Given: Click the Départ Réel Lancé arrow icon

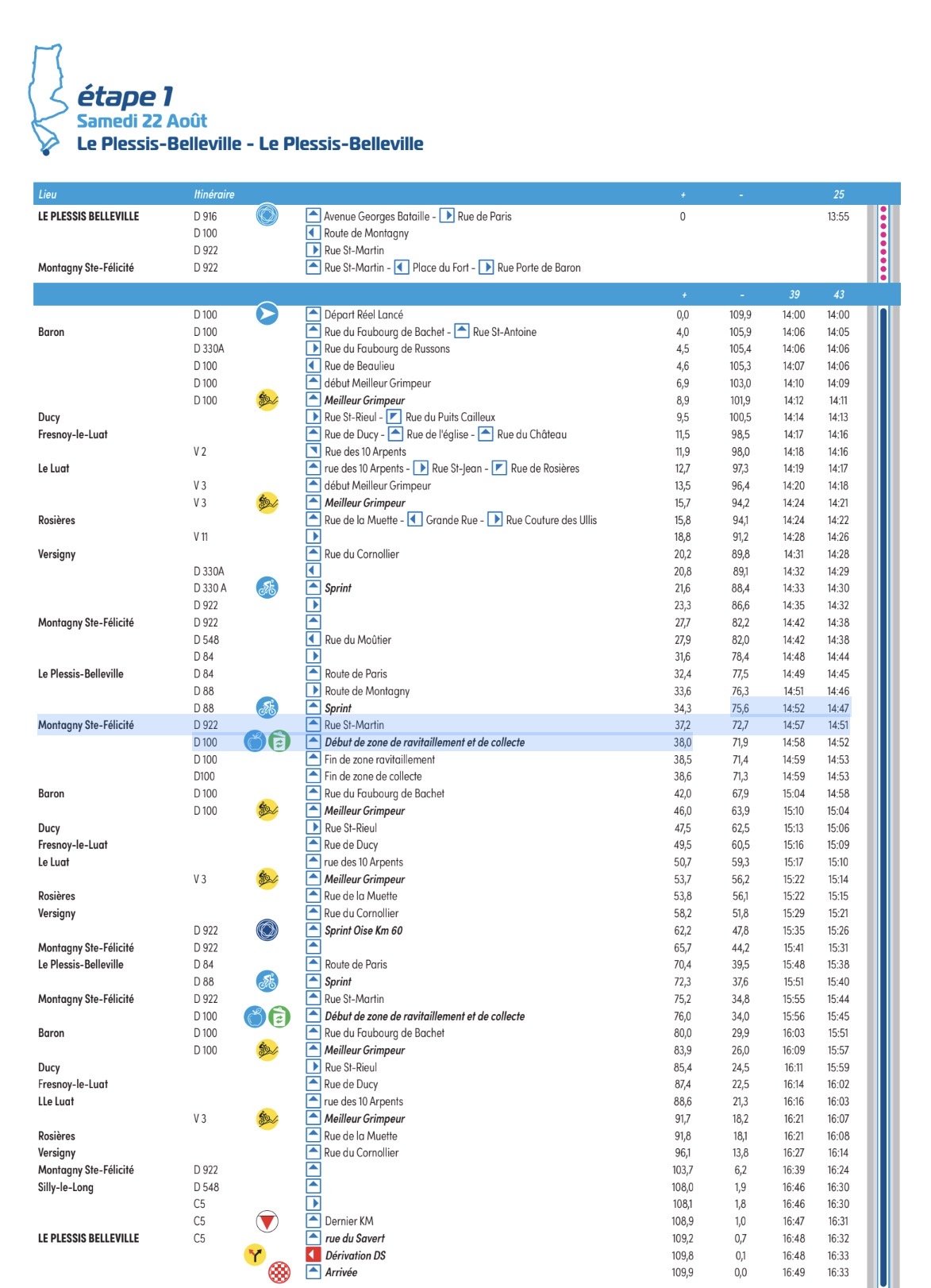Looking at the screenshot, I should click(267, 314).
